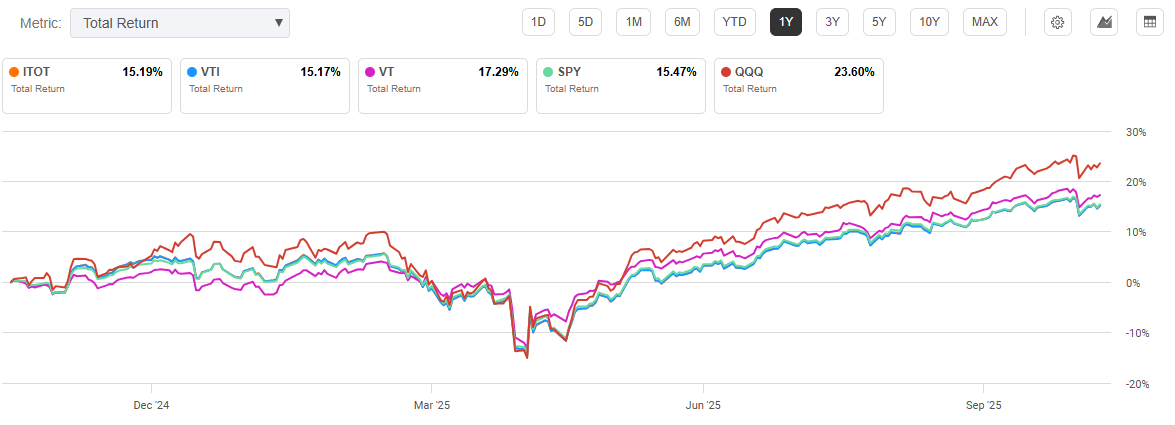Switch to the 6M time range

coord(682,22)
